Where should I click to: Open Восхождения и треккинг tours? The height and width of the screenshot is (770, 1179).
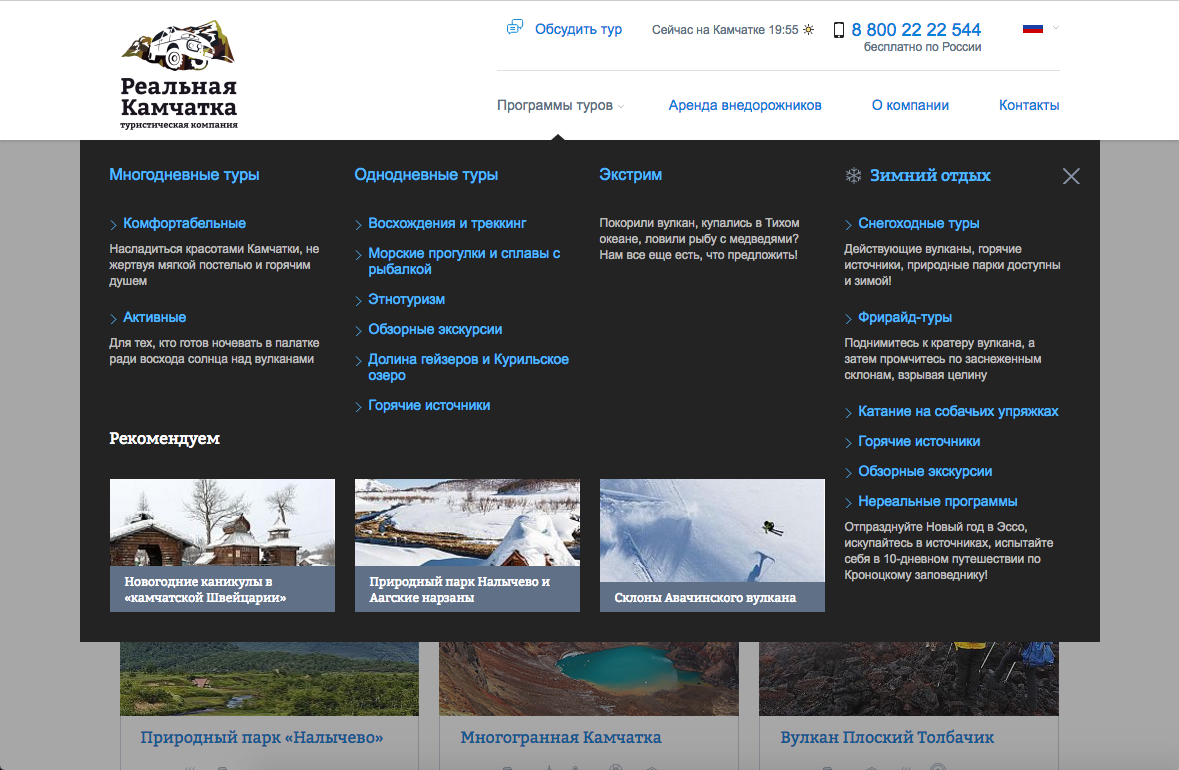pos(447,223)
